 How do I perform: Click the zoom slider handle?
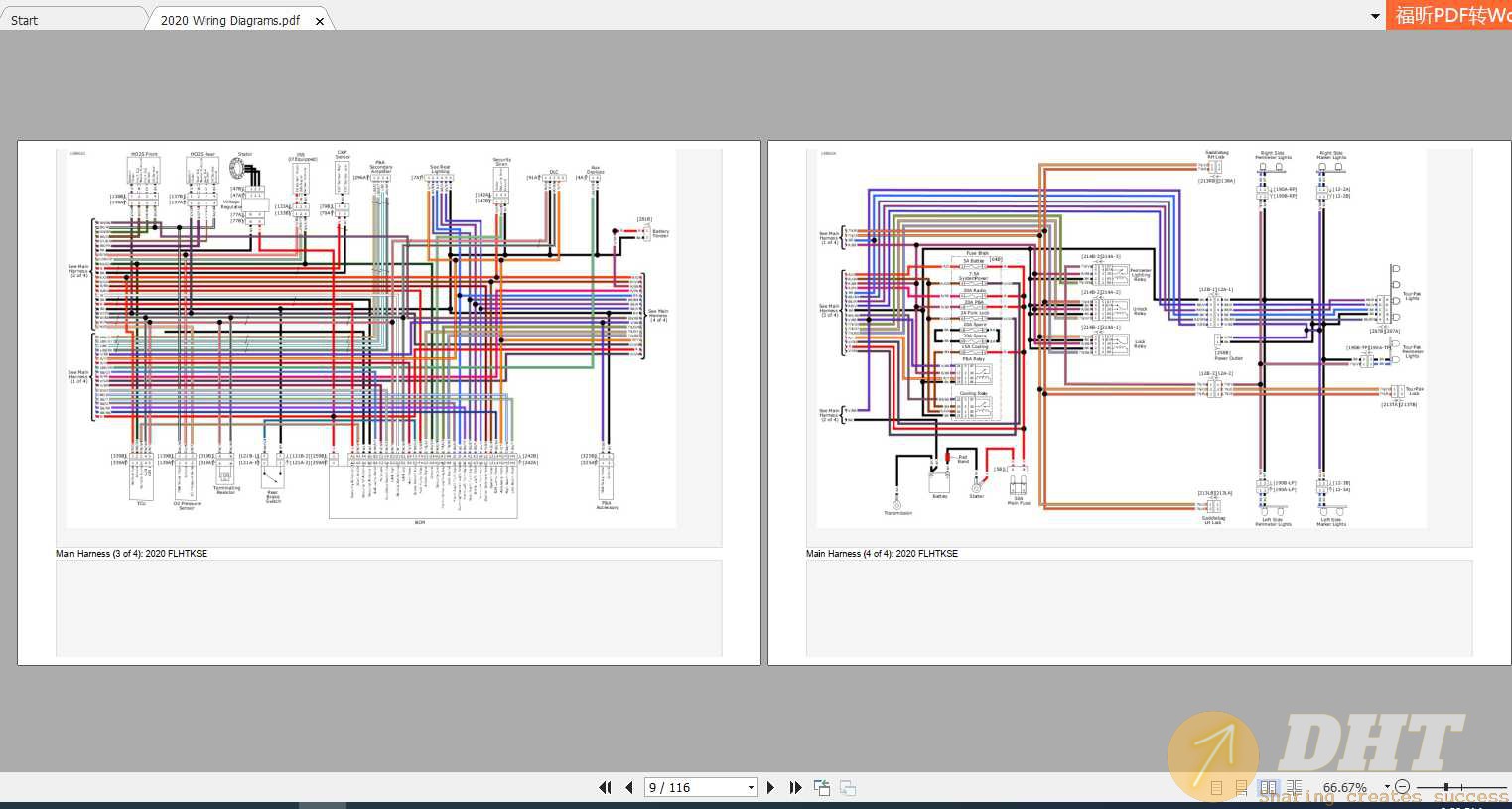(x=1446, y=786)
